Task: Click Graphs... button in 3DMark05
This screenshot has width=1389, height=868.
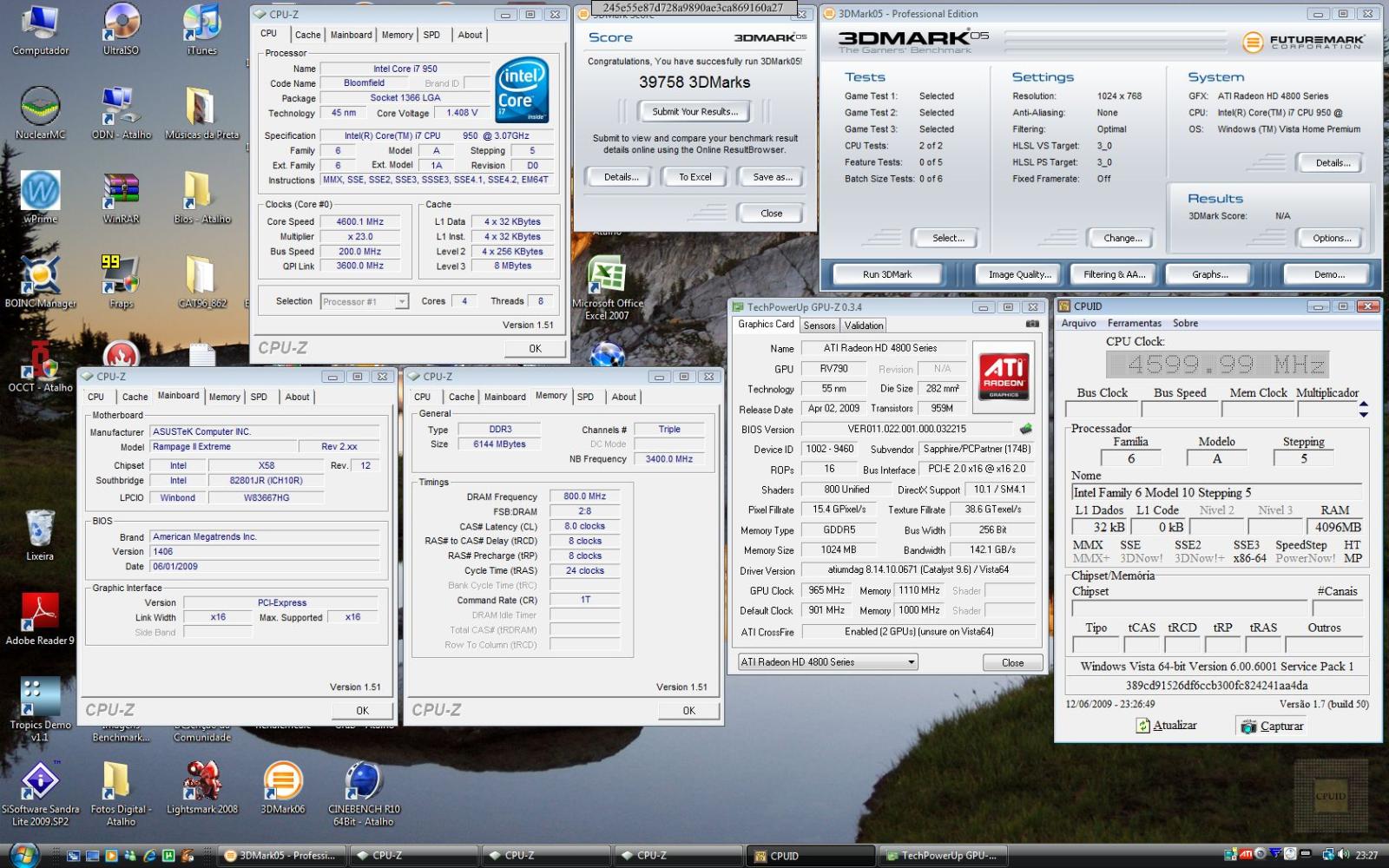Action: [x=1209, y=274]
